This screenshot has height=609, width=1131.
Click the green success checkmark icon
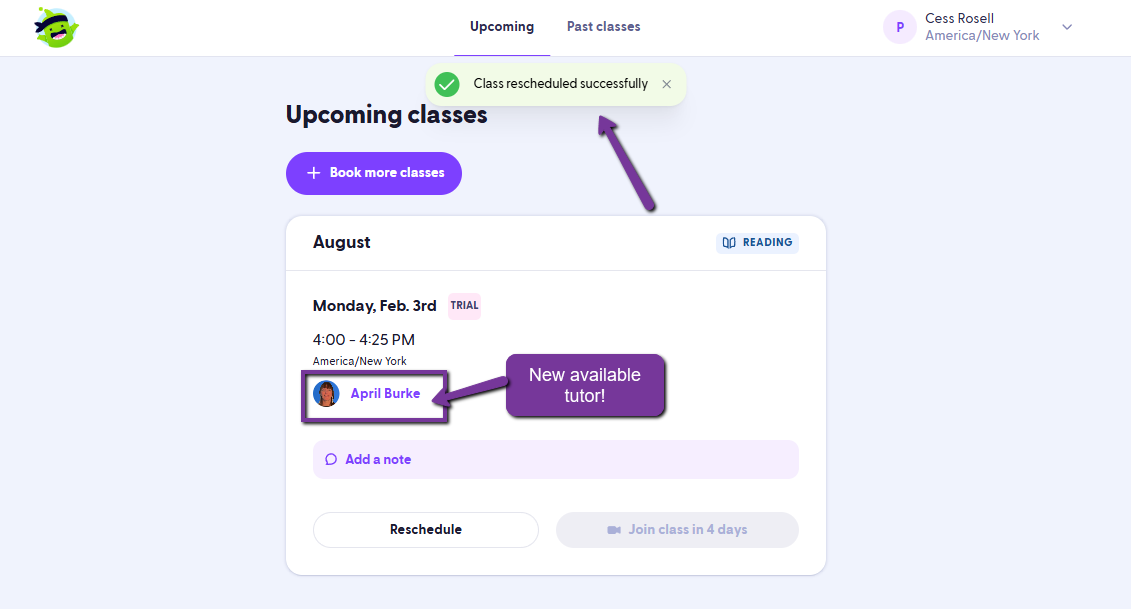tap(447, 84)
